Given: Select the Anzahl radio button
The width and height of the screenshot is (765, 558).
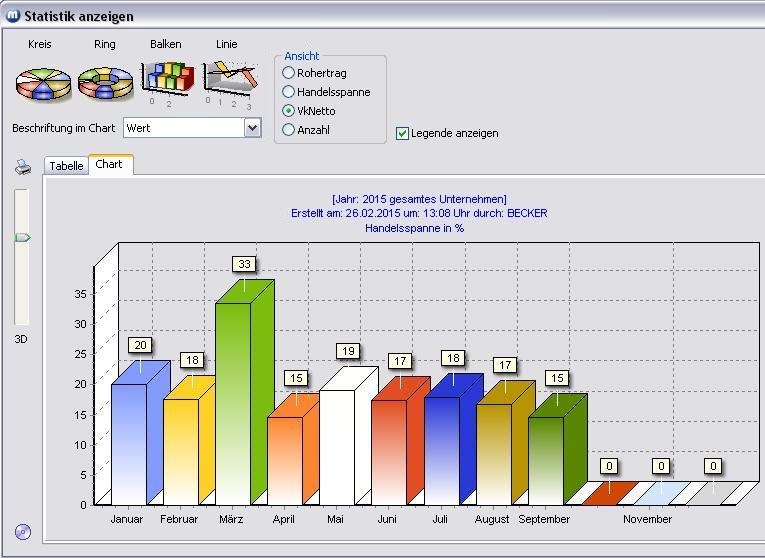Looking at the screenshot, I should click(289, 130).
